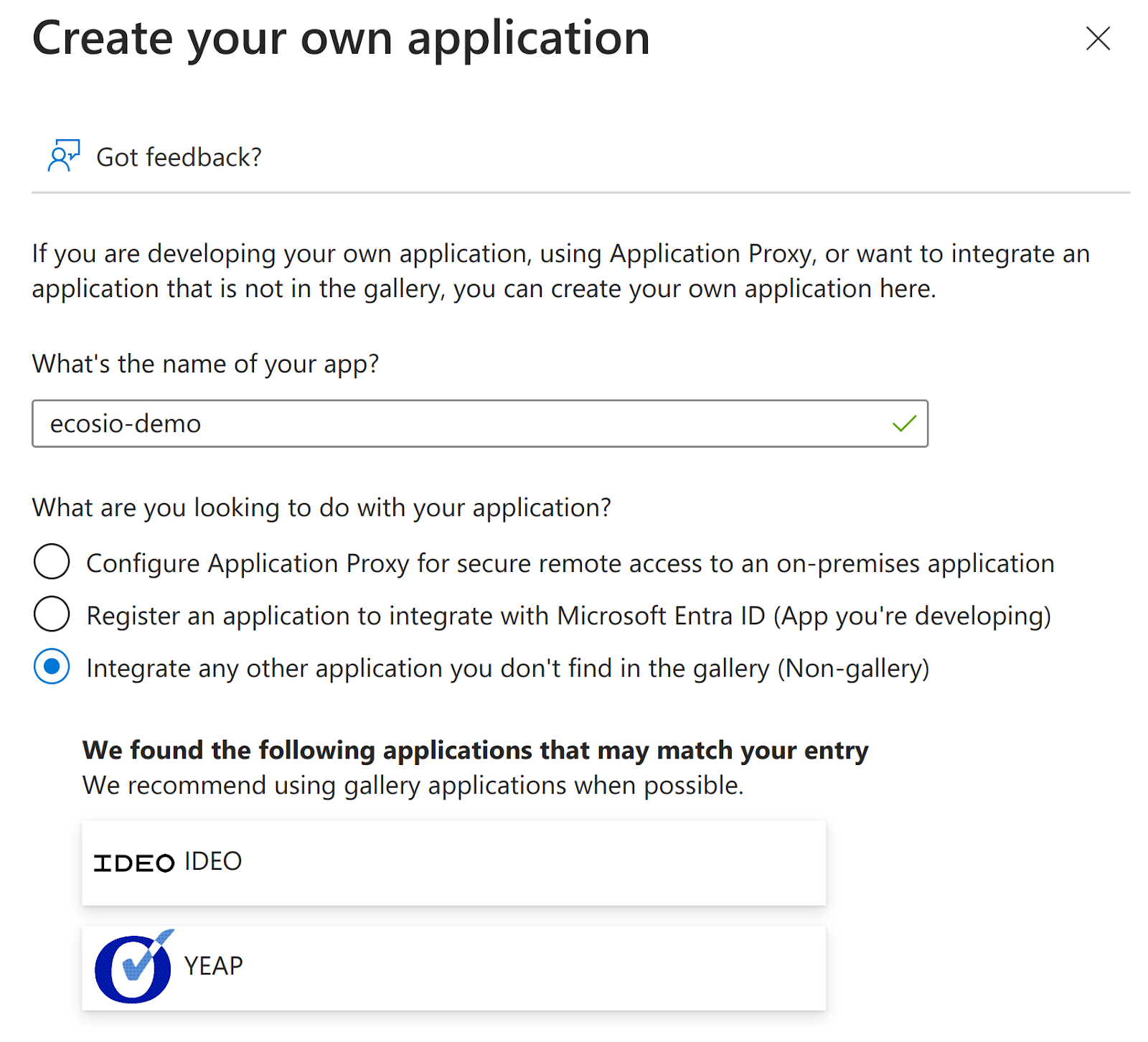1148x1042 pixels.
Task: Click the IDEO logo icon
Action: [134, 863]
